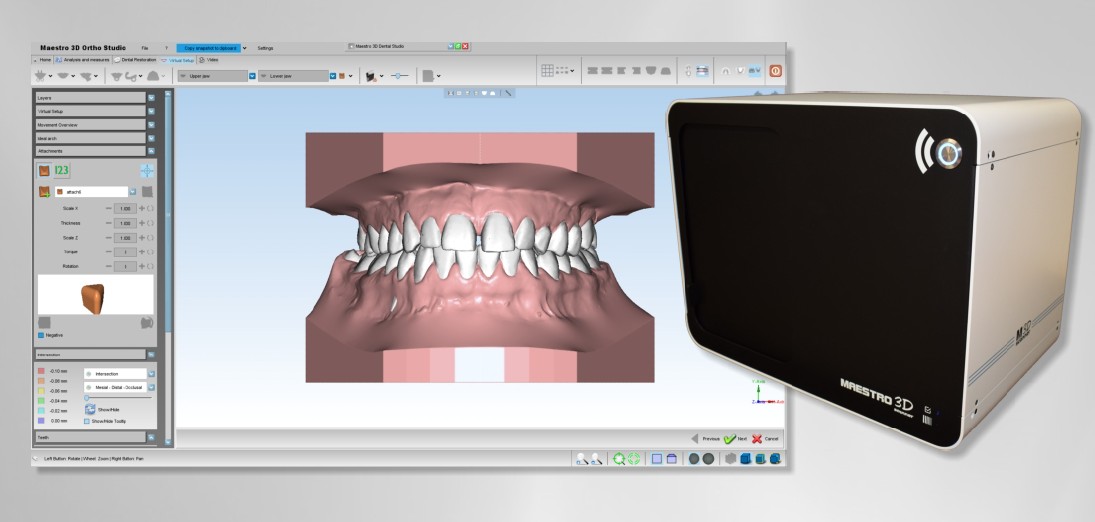Switch to the Home tab
The height and width of the screenshot is (522, 1095).
point(42,60)
